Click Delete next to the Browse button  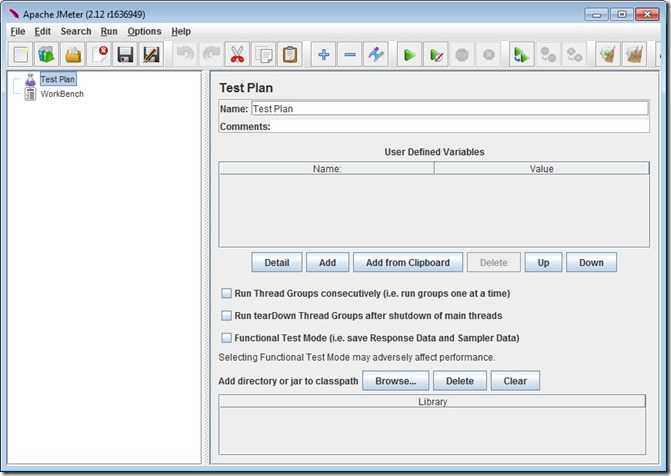pos(460,381)
